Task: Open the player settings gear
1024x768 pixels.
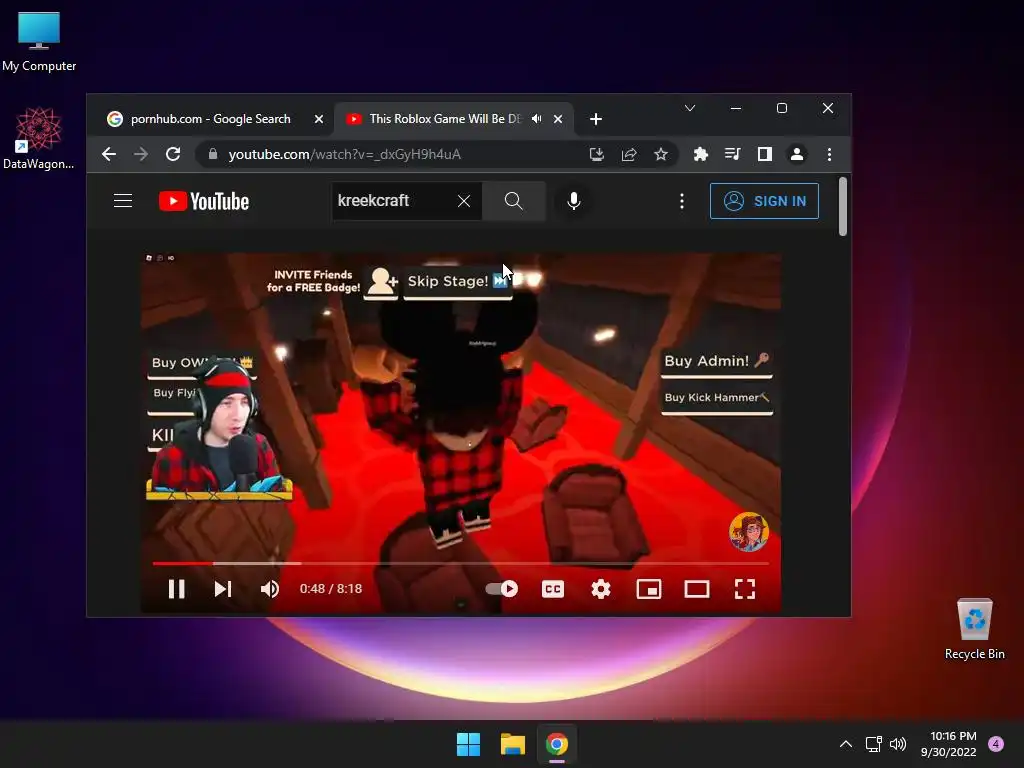Action: coord(601,589)
